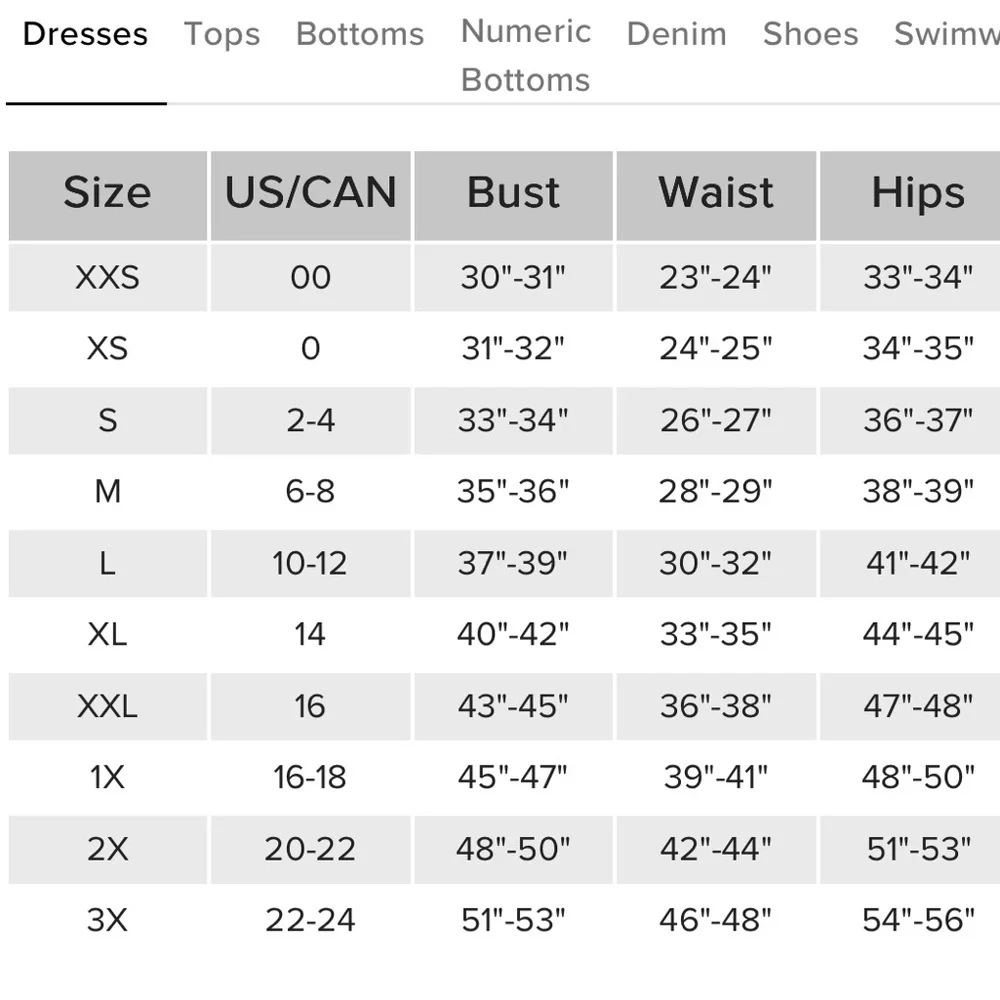Select the 3X size cell
This screenshot has width=1000, height=1000.
click(x=107, y=920)
